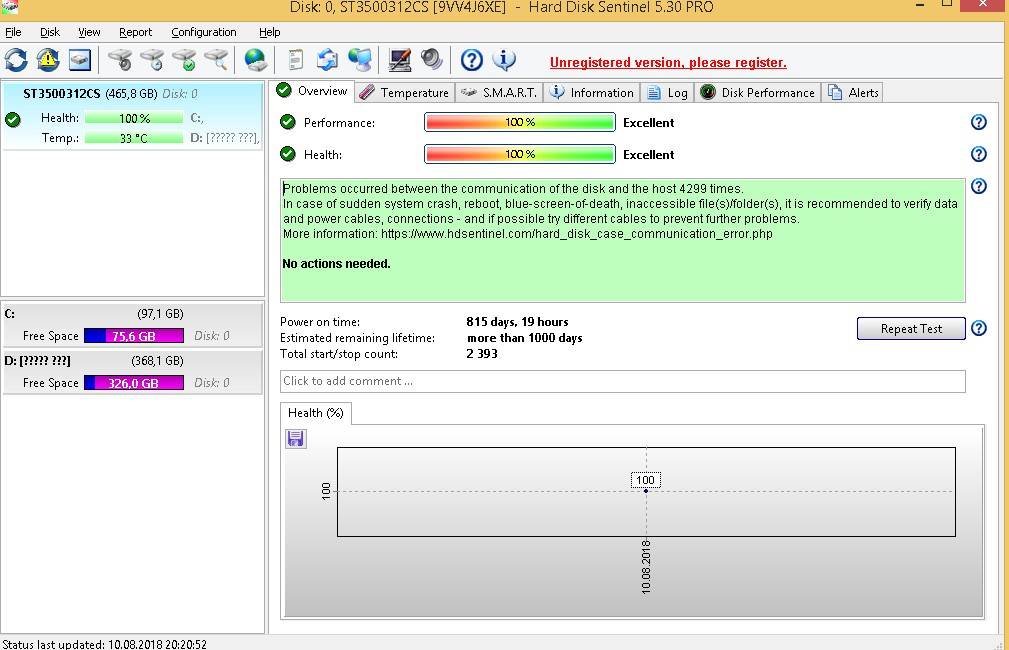Click the Unregistered version, please register link
This screenshot has height=650, width=1009.
tap(668, 62)
